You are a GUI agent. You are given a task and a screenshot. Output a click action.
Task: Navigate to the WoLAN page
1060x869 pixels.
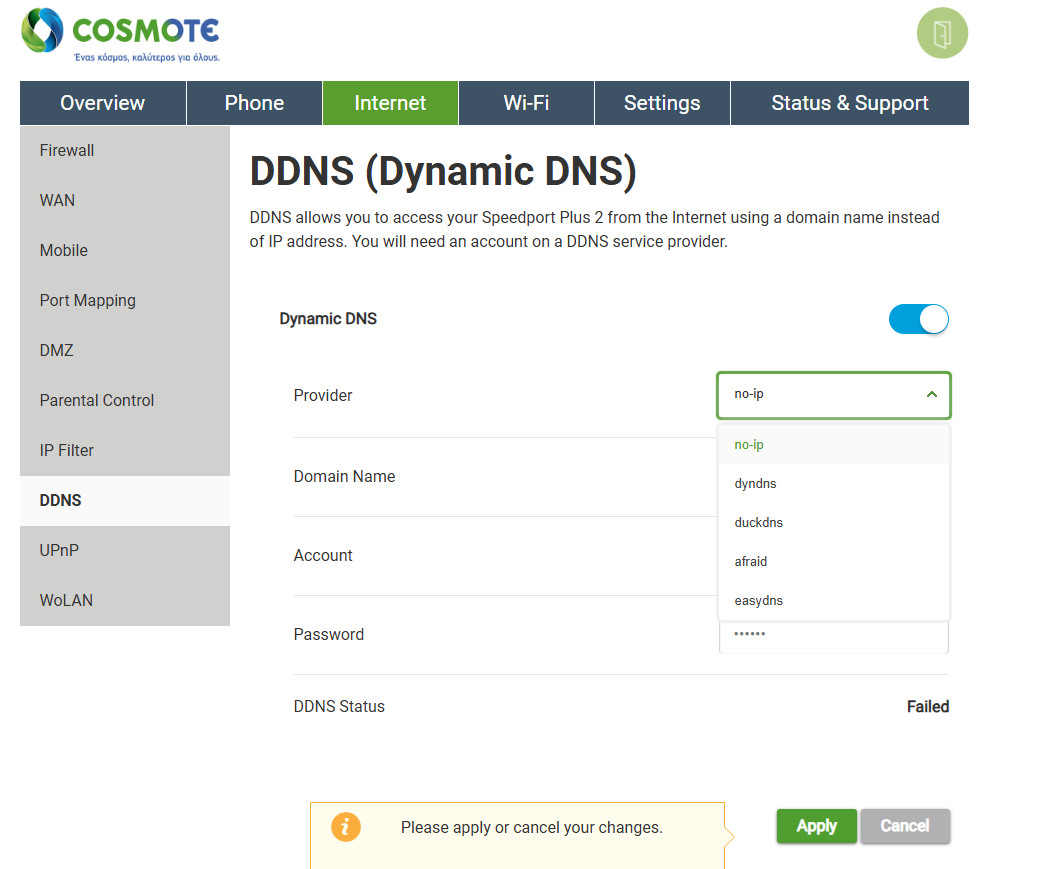(x=125, y=601)
